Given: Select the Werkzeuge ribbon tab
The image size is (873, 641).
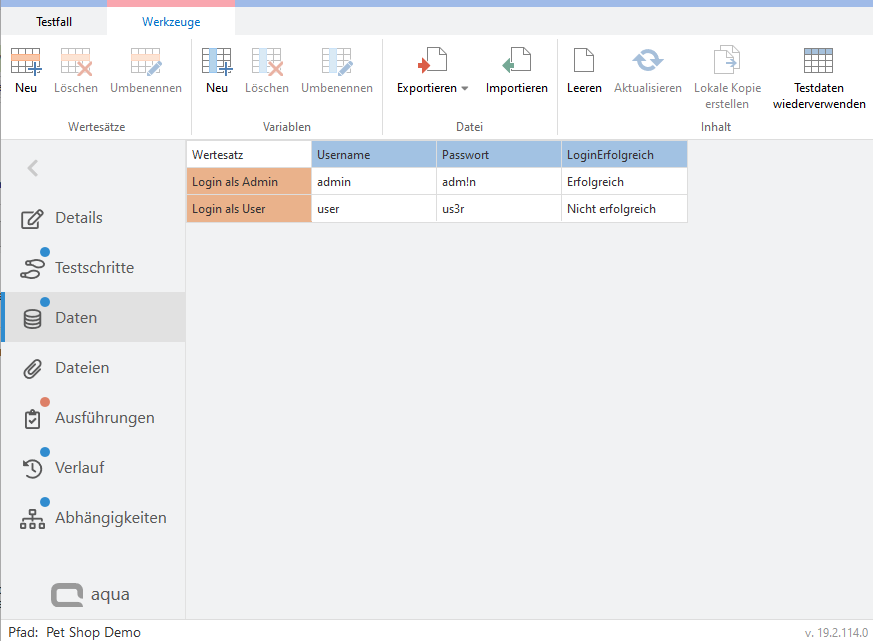Looking at the screenshot, I should pos(171,21).
